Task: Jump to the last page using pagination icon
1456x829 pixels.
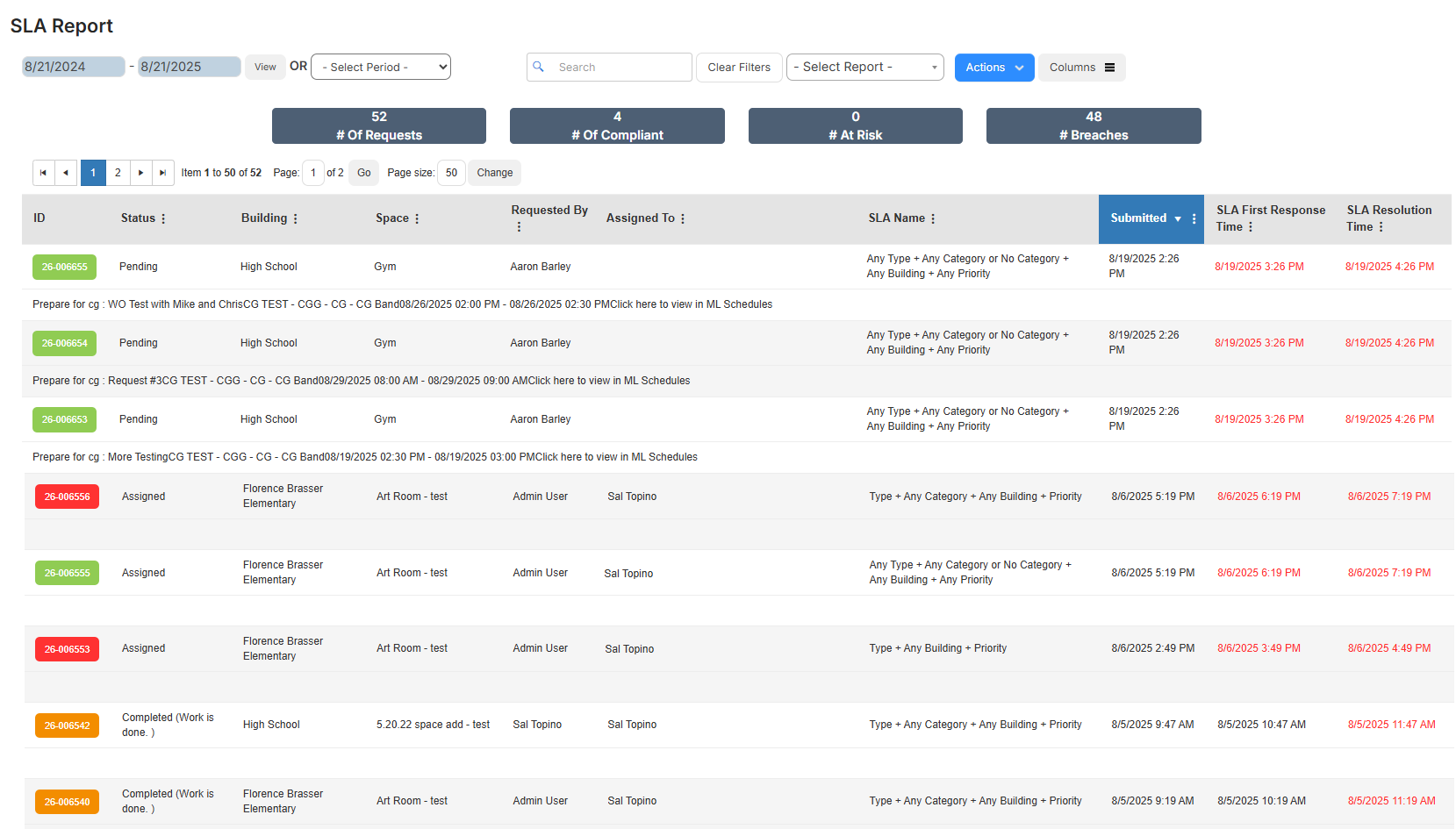Action: pyautogui.click(x=163, y=173)
